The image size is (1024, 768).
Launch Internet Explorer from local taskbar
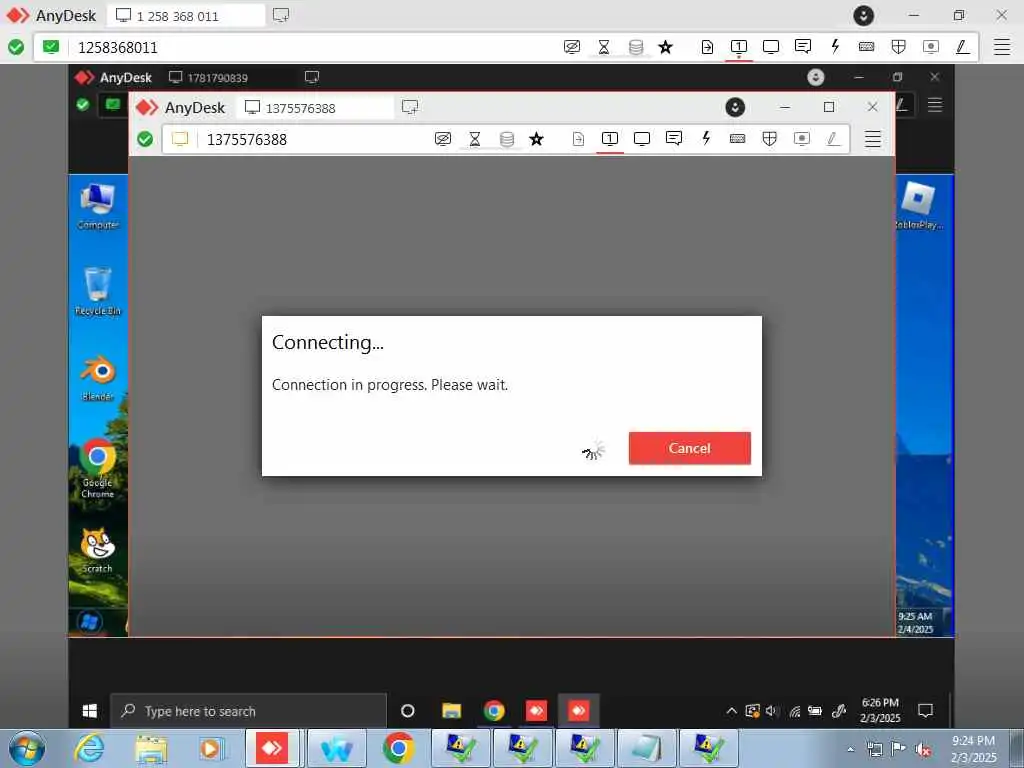click(x=89, y=748)
